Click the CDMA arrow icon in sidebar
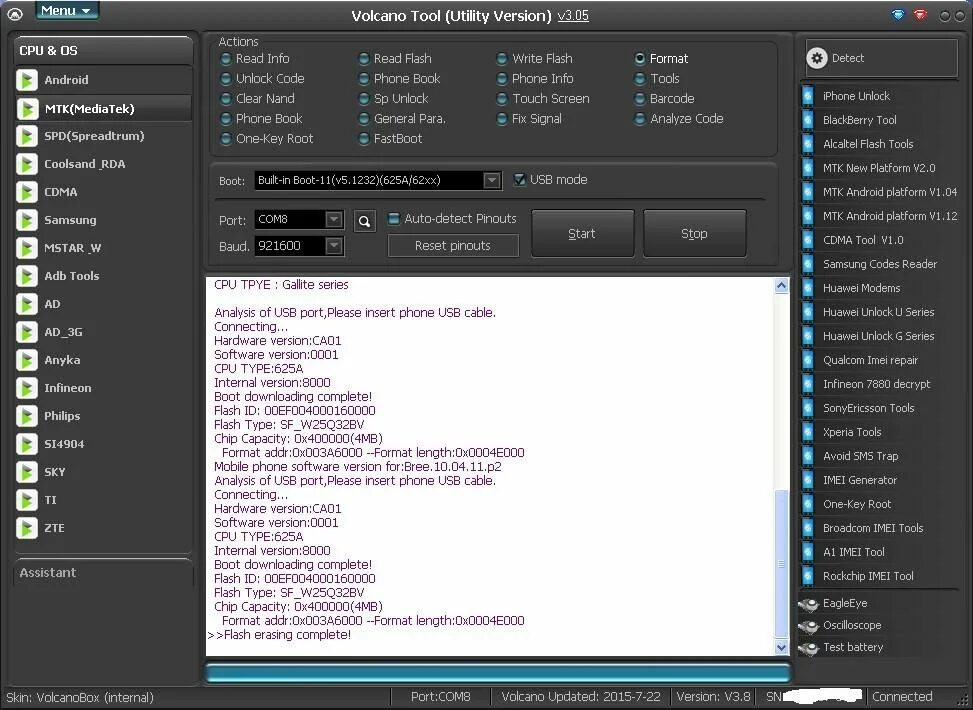 (x=27, y=192)
